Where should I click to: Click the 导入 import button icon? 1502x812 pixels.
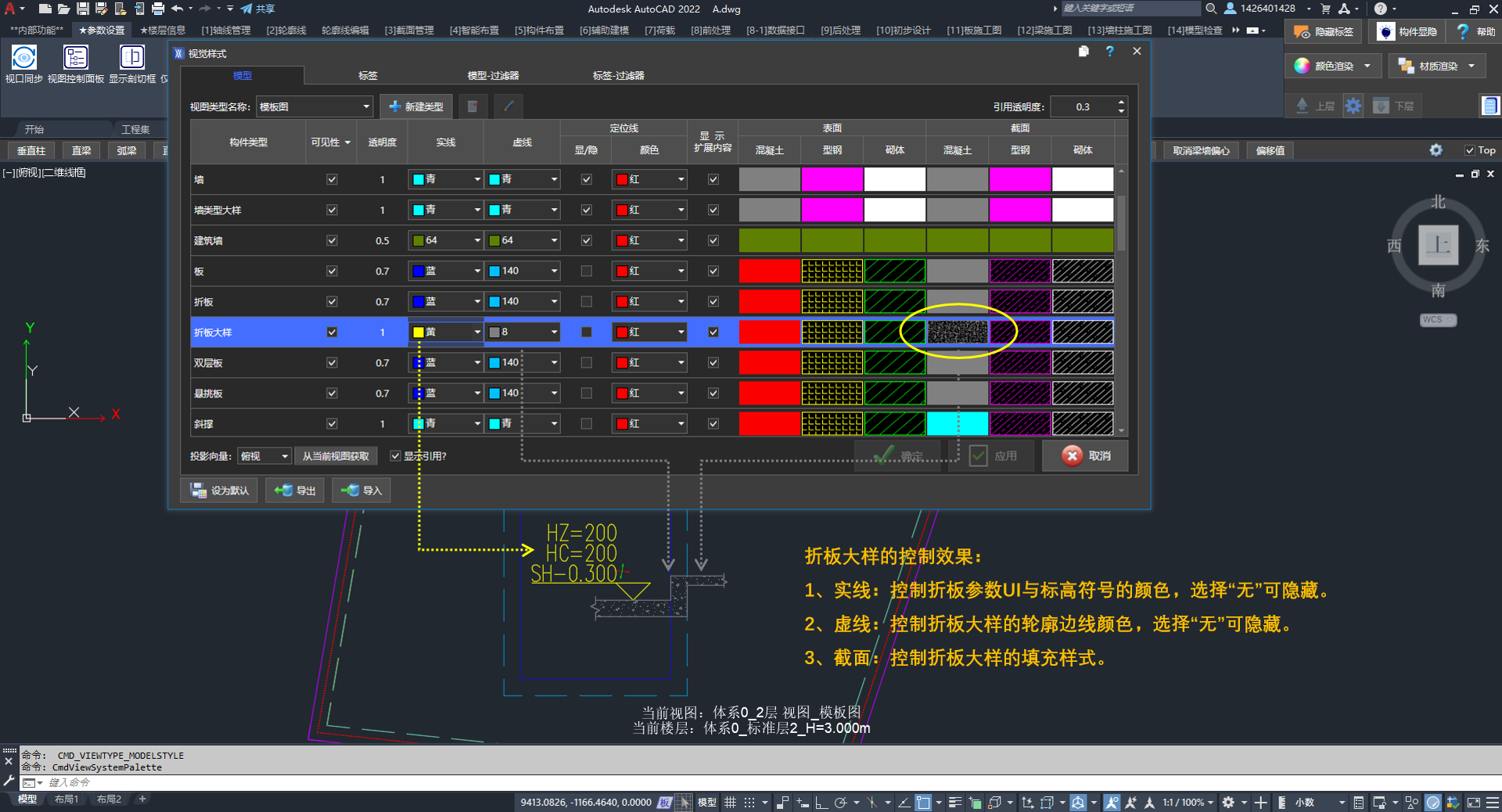point(350,490)
